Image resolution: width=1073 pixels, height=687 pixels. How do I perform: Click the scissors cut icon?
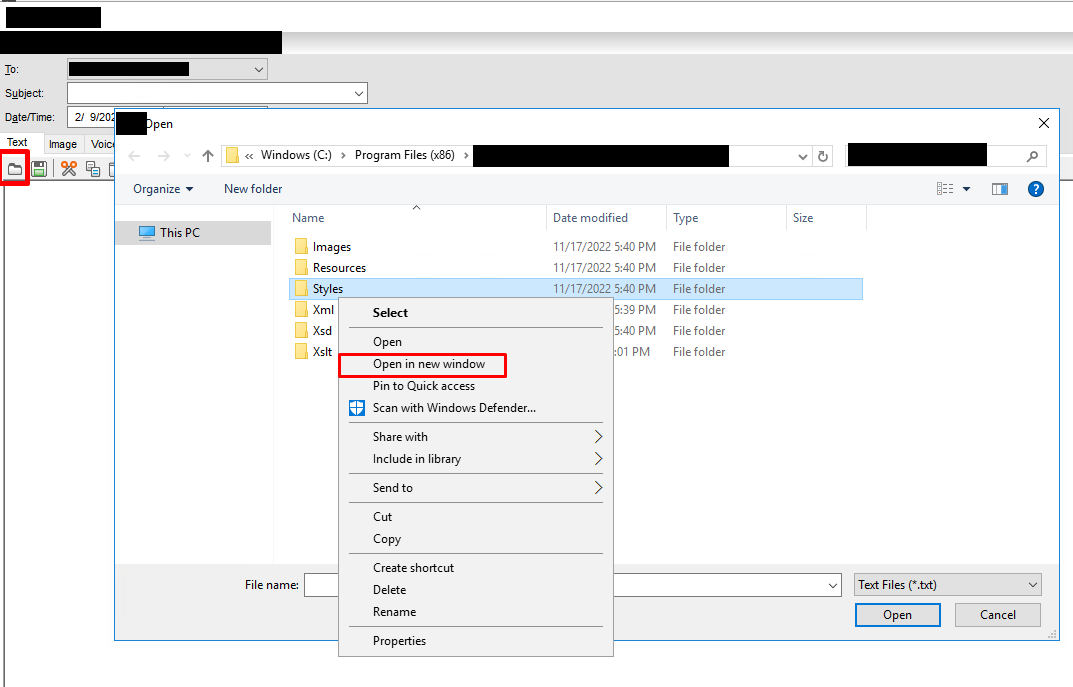click(x=69, y=169)
